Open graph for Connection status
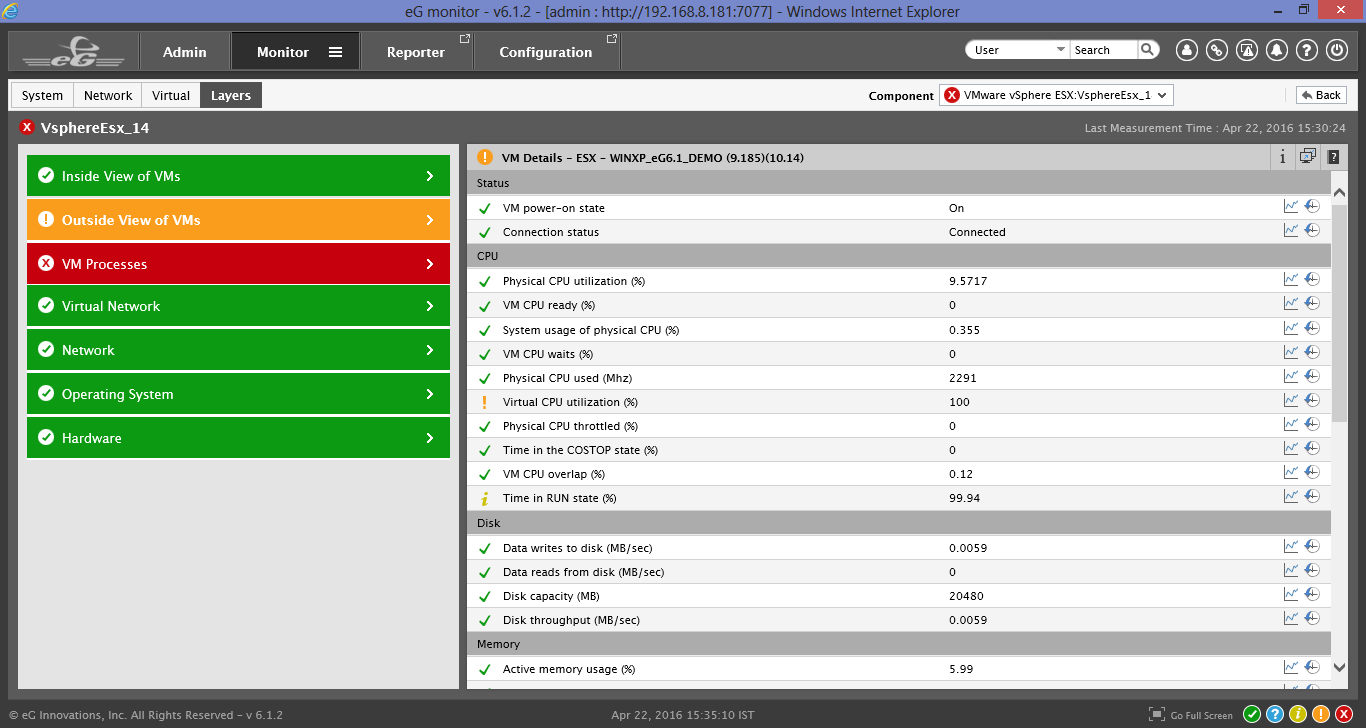 1291,230
